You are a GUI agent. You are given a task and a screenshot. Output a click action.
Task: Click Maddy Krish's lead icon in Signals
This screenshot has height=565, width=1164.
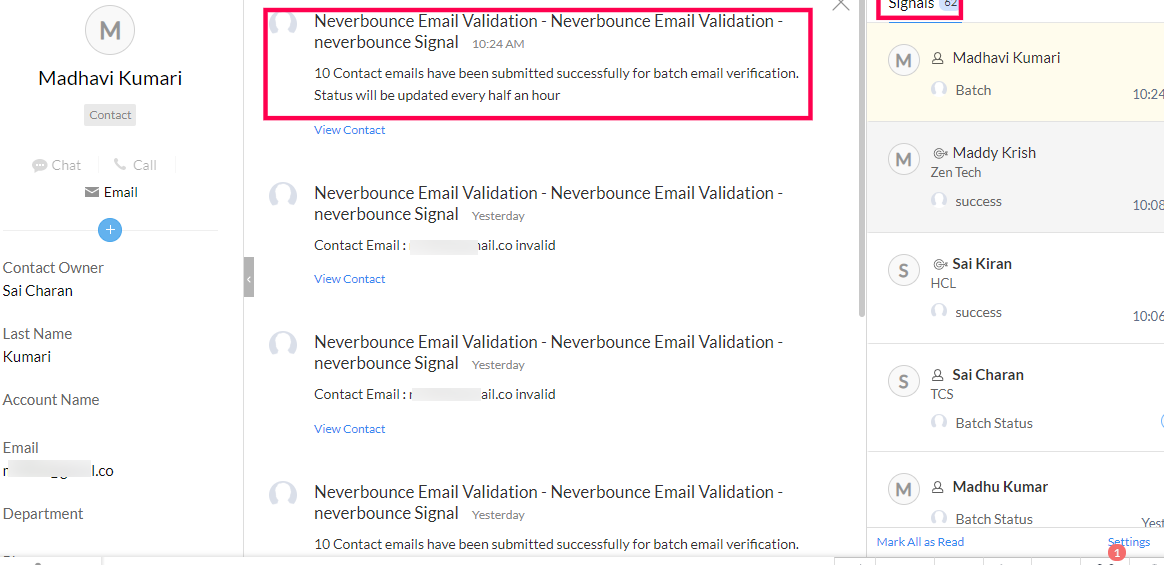click(x=940, y=153)
